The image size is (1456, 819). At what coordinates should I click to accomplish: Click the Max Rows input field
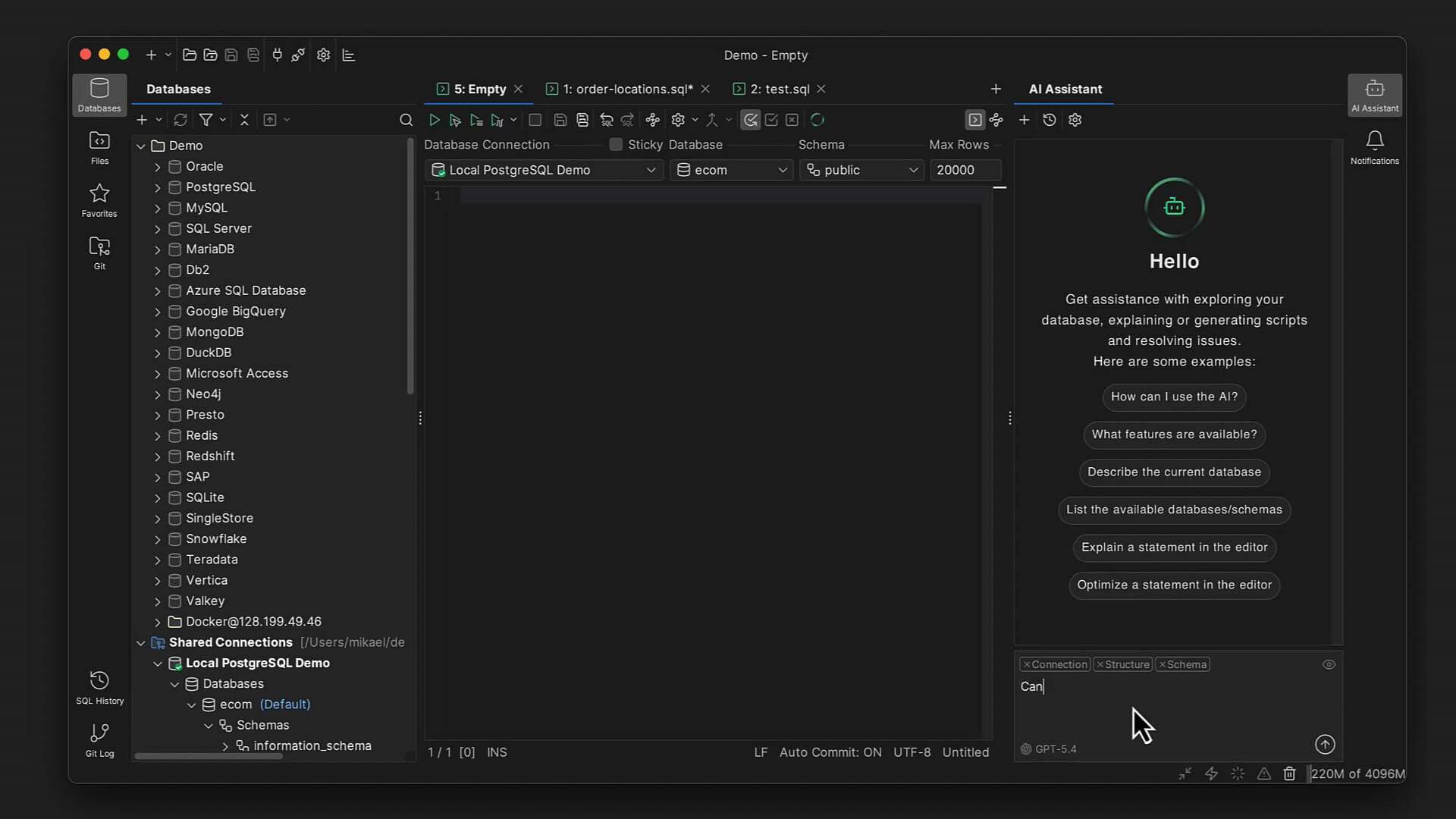965,170
